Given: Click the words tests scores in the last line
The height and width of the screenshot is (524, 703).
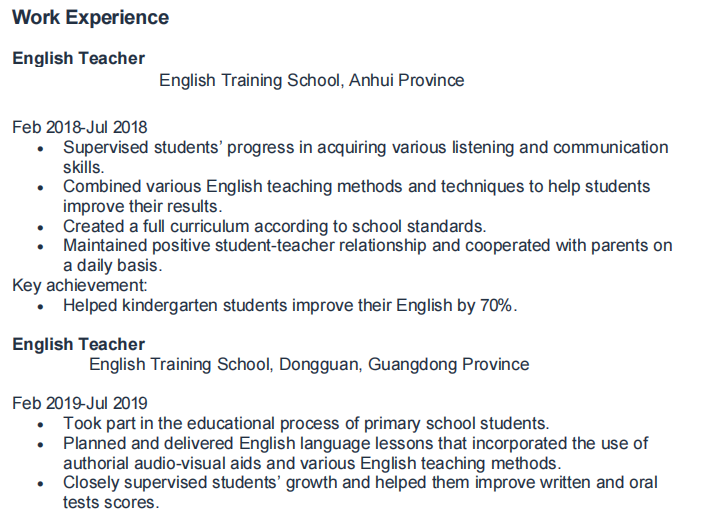Looking at the screenshot, I should (110, 502).
